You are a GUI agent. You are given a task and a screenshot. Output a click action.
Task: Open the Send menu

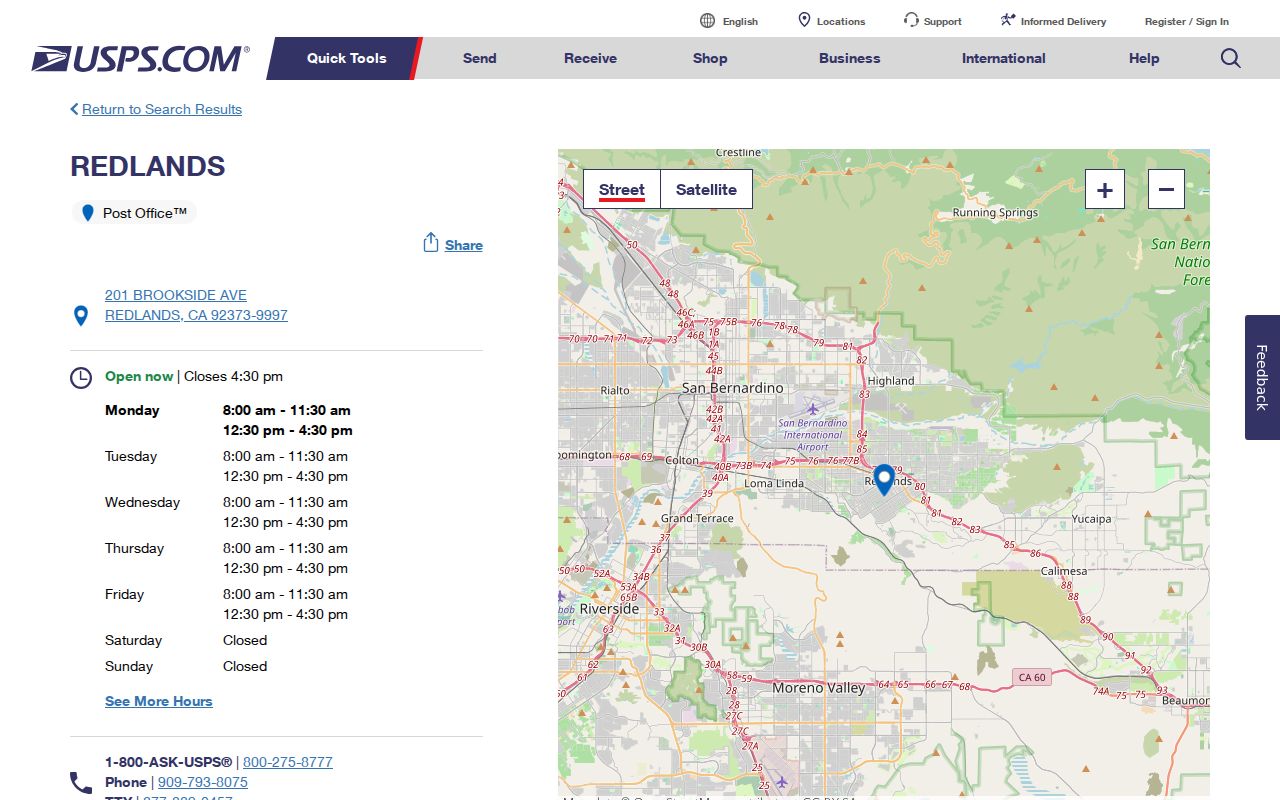[480, 58]
